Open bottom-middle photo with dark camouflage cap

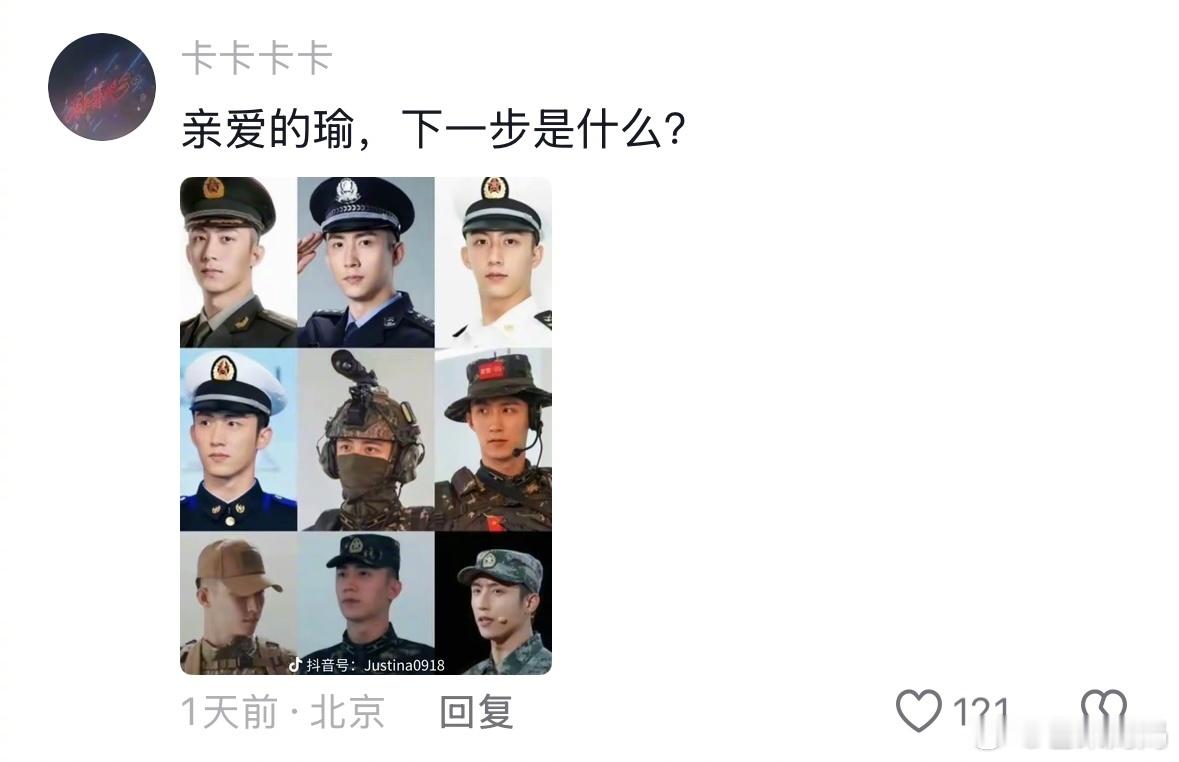[x=366, y=603]
